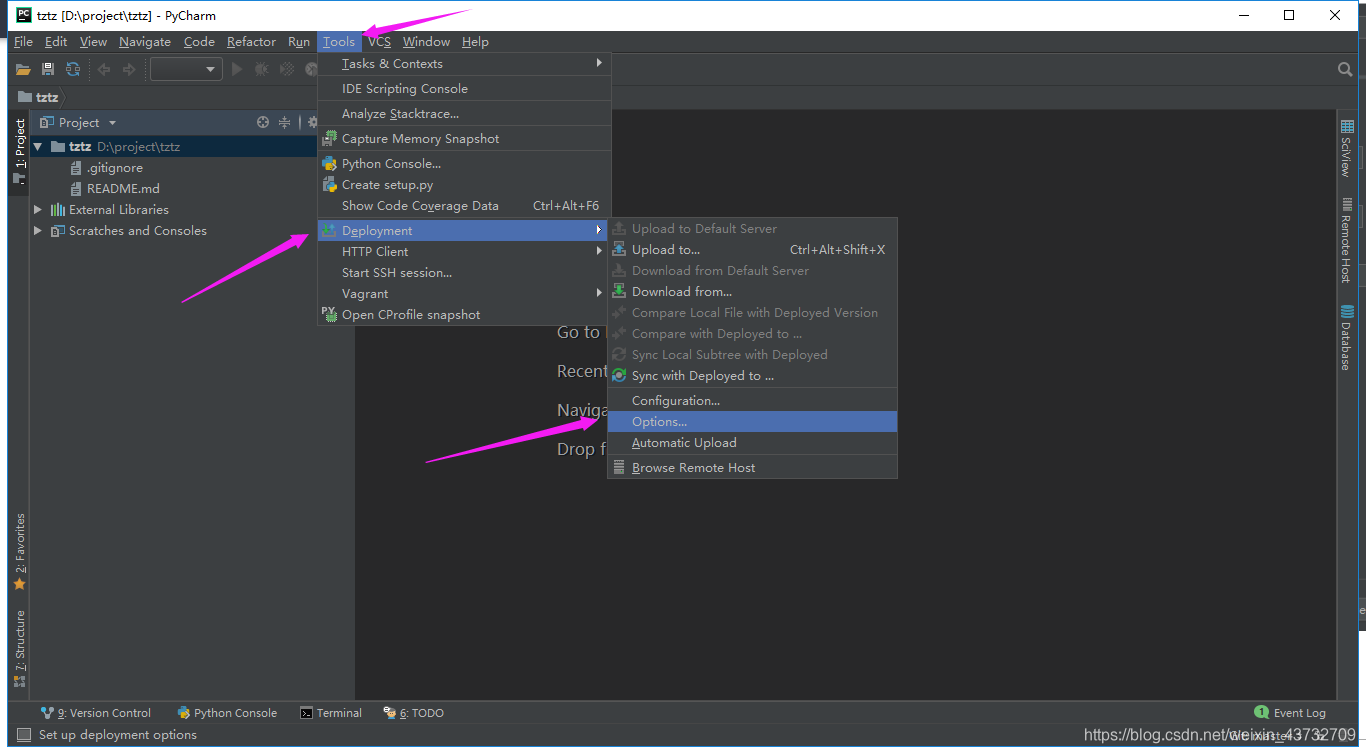Open the Tools menu
Image resolution: width=1366 pixels, height=754 pixels.
tap(339, 42)
